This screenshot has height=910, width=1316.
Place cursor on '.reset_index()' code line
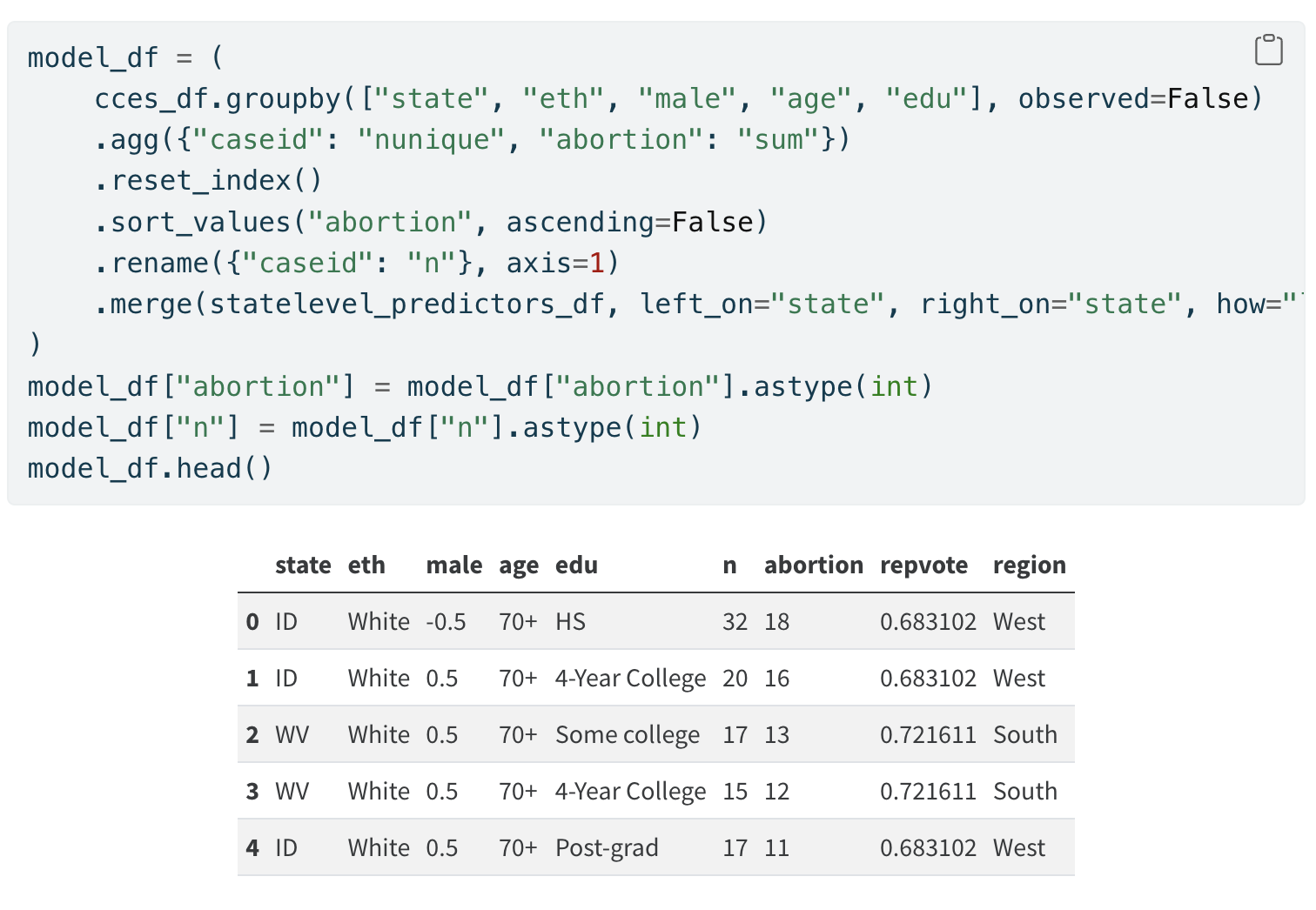[x=208, y=181]
